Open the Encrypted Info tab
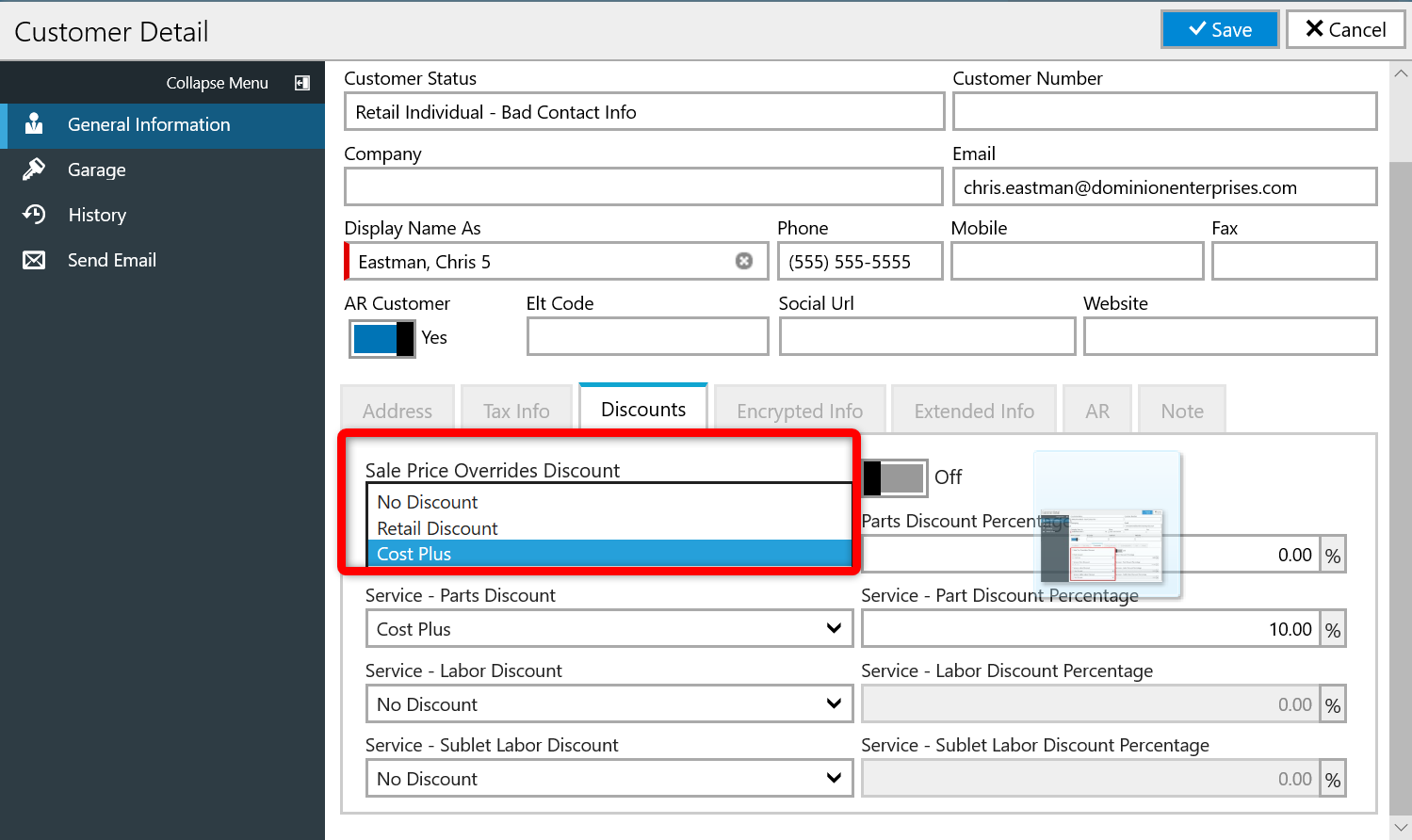1412x840 pixels. [x=800, y=411]
